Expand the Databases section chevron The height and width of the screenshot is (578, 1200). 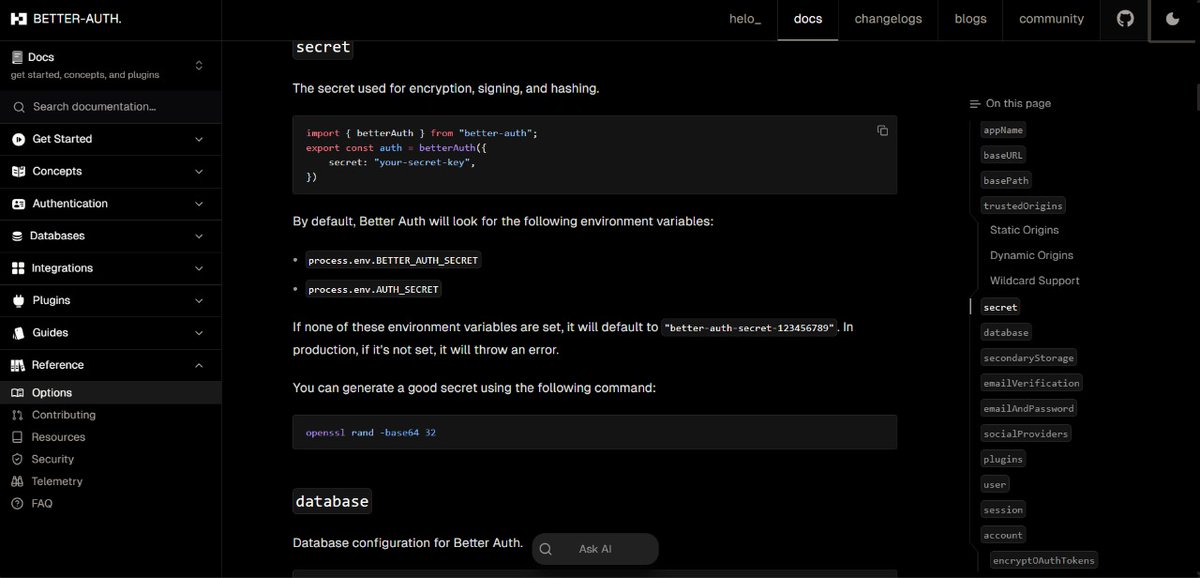coord(199,236)
